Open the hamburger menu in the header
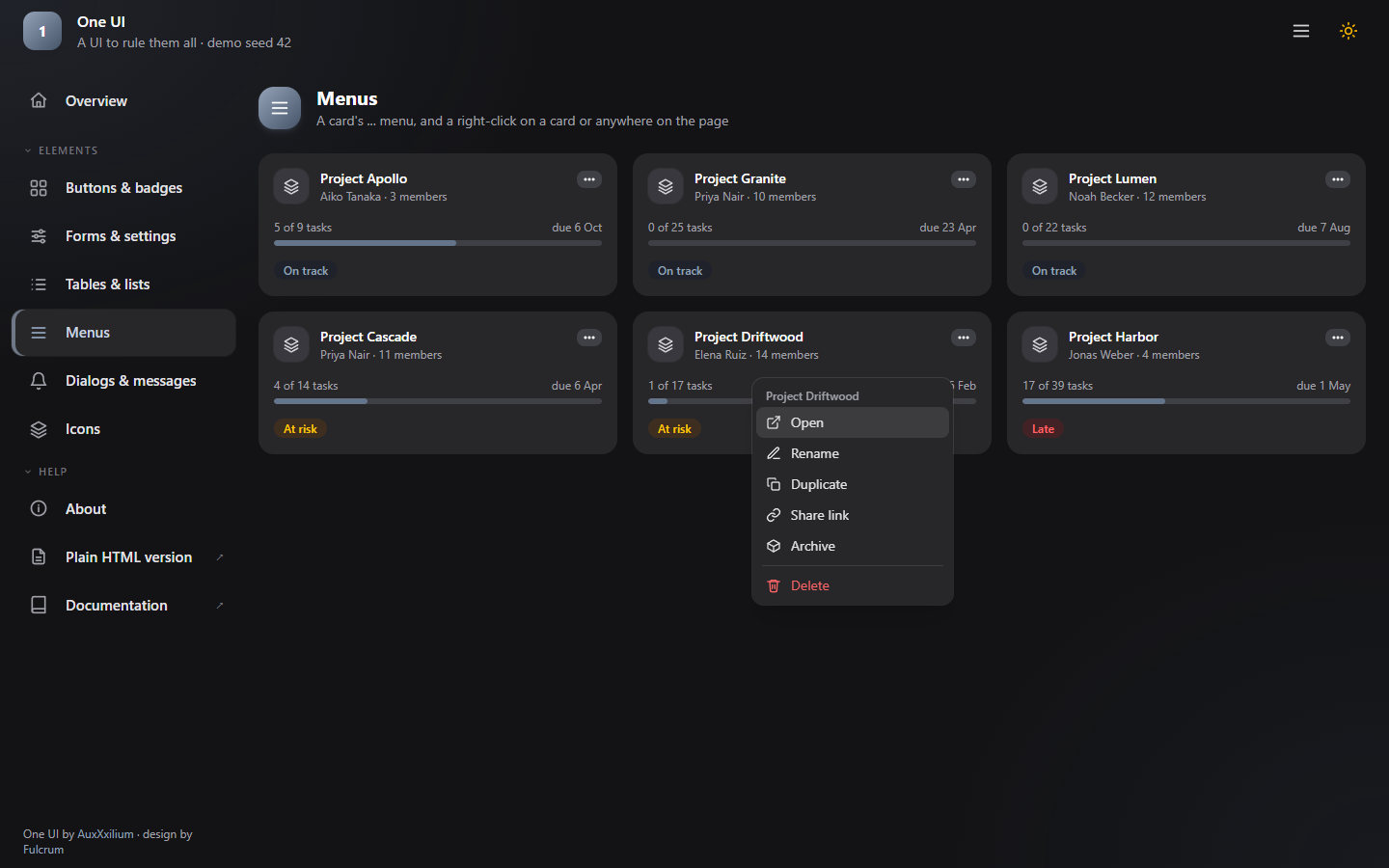1389x868 pixels. point(1301,31)
